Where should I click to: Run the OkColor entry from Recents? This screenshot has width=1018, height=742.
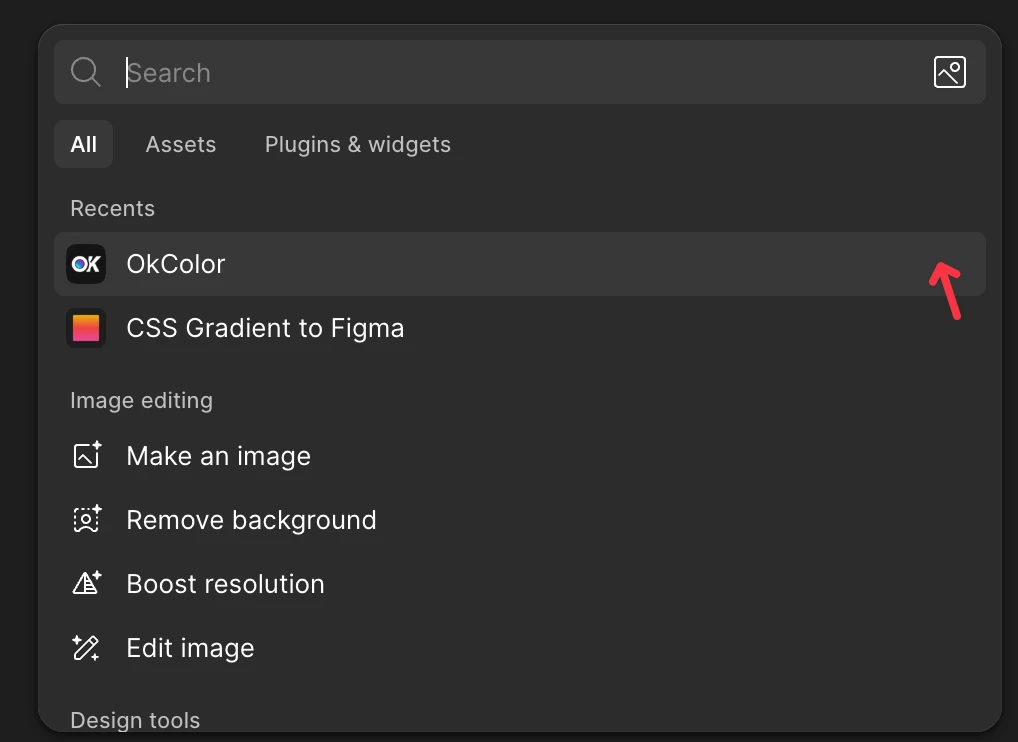(176, 264)
